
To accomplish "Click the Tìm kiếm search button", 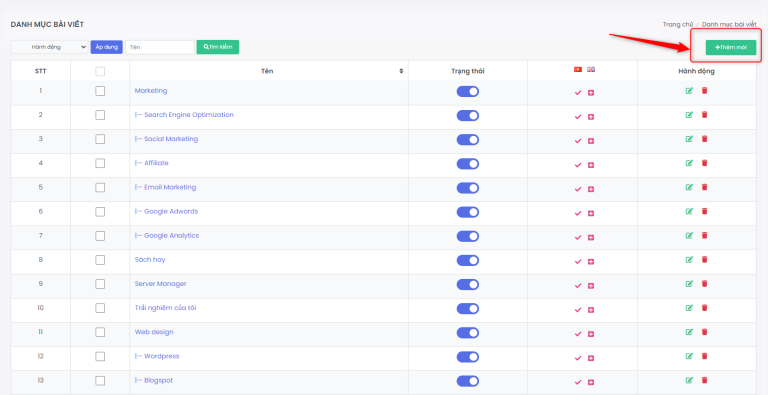I will (x=218, y=47).
